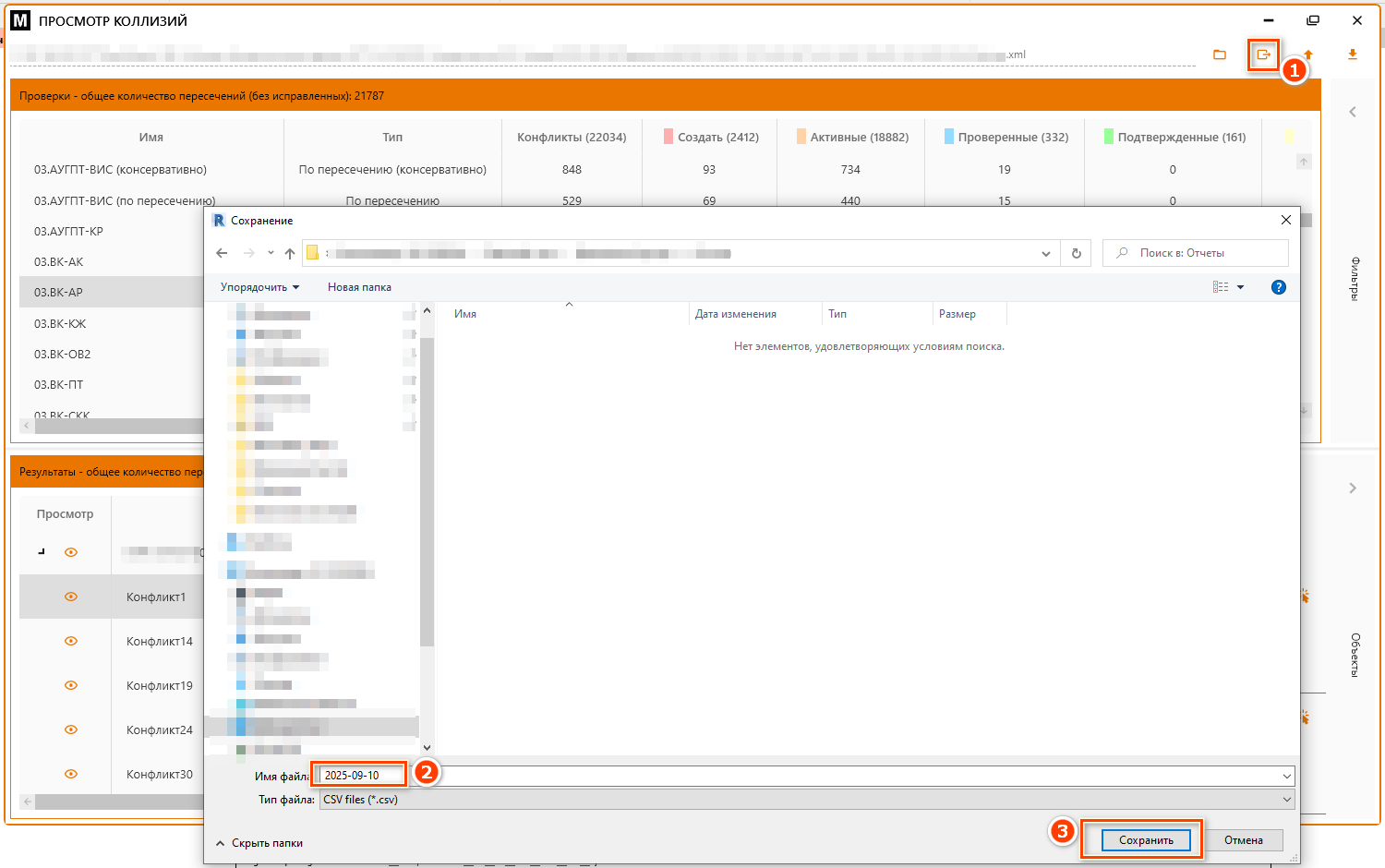Click the pink Создать color swatch
1385x868 pixels.
[x=668, y=137]
